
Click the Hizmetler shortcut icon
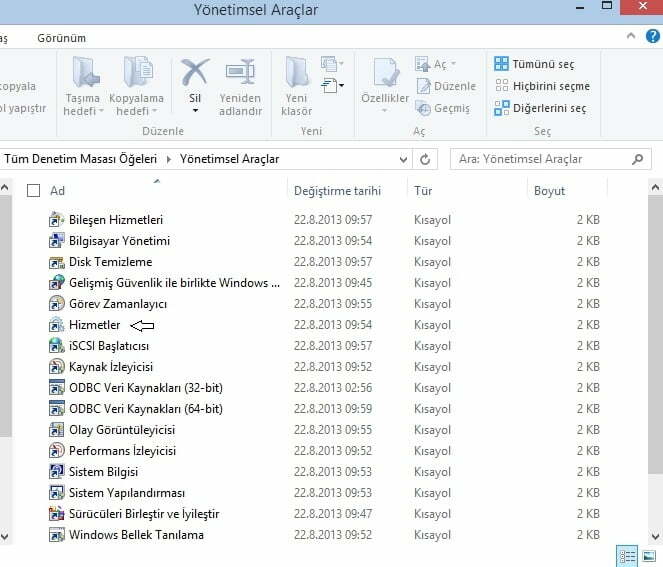point(57,325)
